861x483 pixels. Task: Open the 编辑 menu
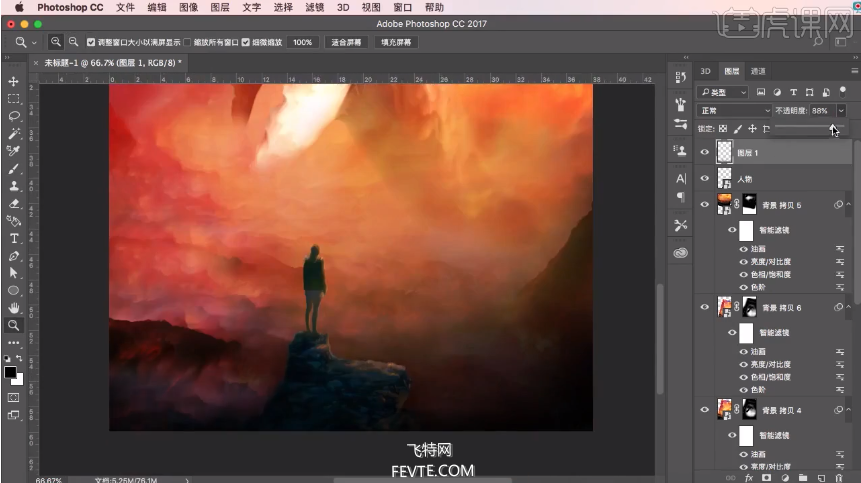(x=157, y=7)
